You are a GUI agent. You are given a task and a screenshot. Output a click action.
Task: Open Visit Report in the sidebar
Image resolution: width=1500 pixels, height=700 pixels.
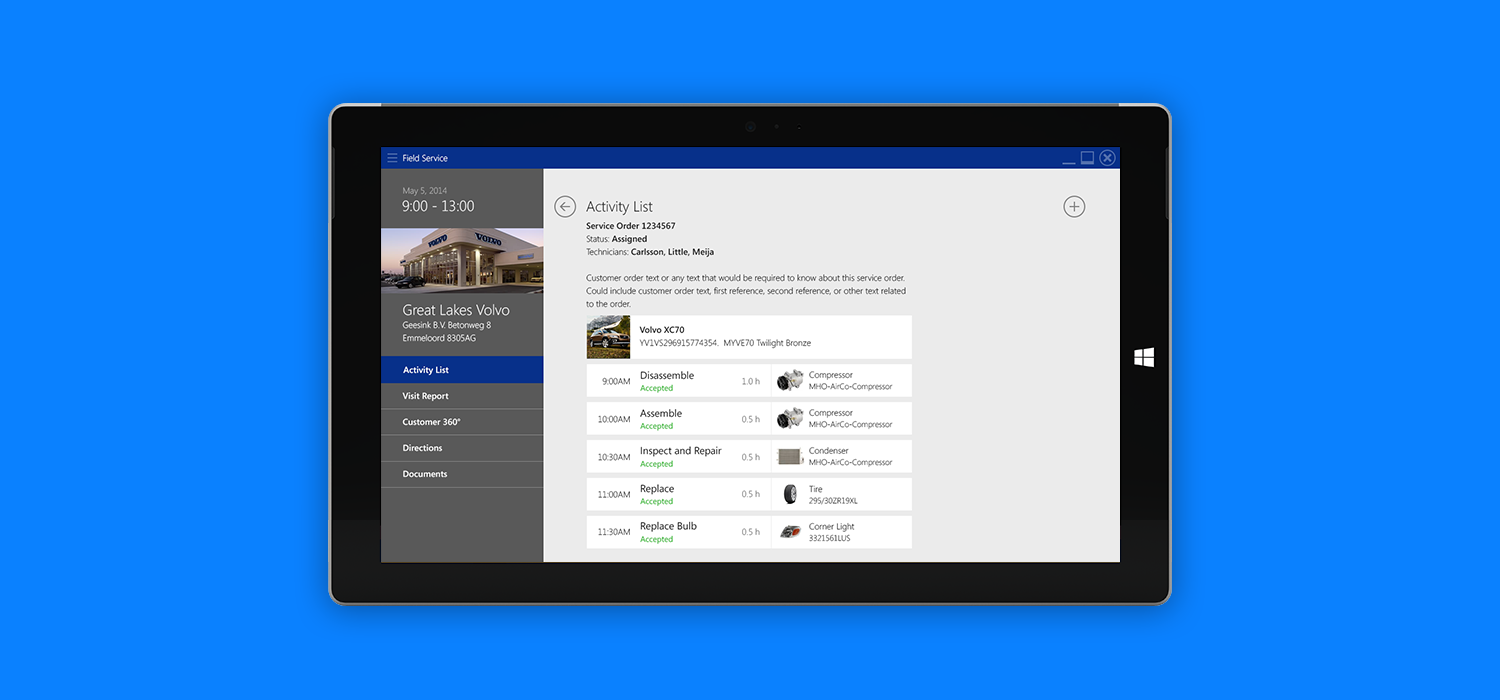(462, 396)
